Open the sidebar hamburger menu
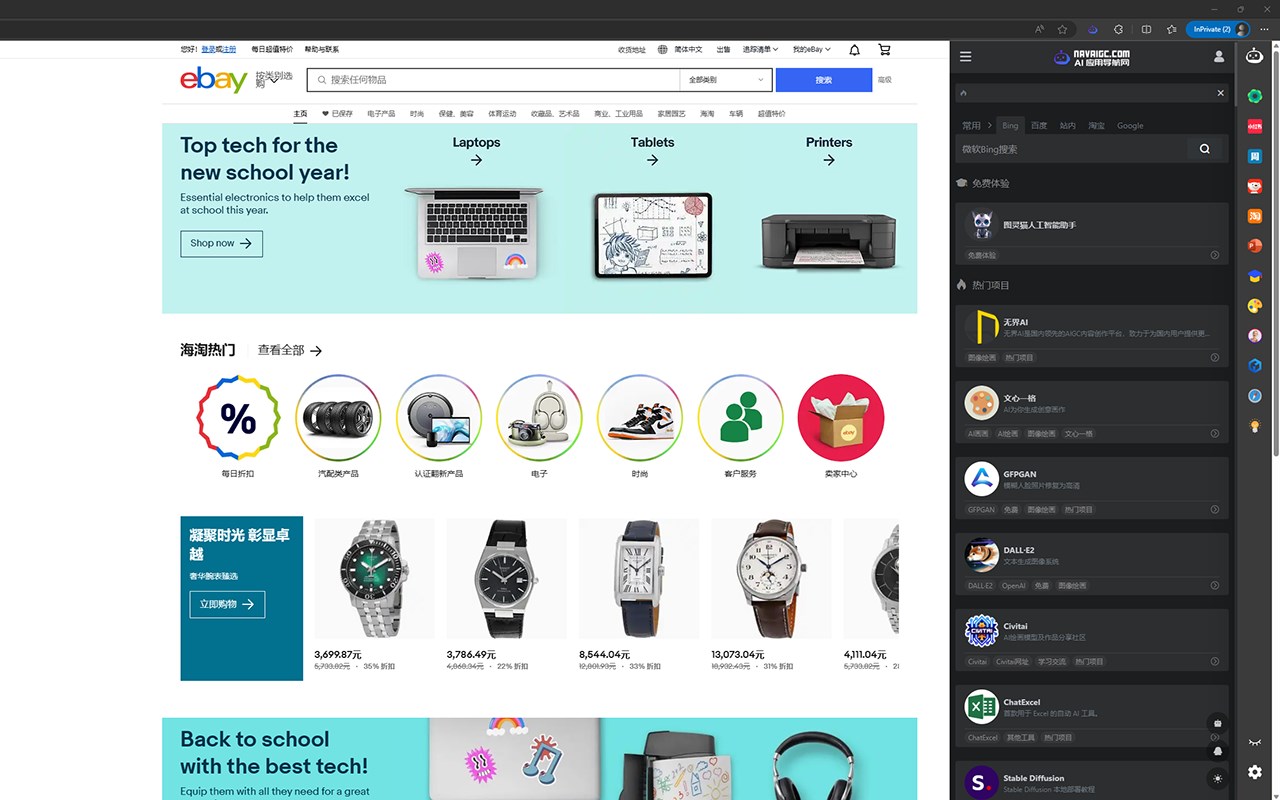Image resolution: width=1280 pixels, height=800 pixels. 965,57
